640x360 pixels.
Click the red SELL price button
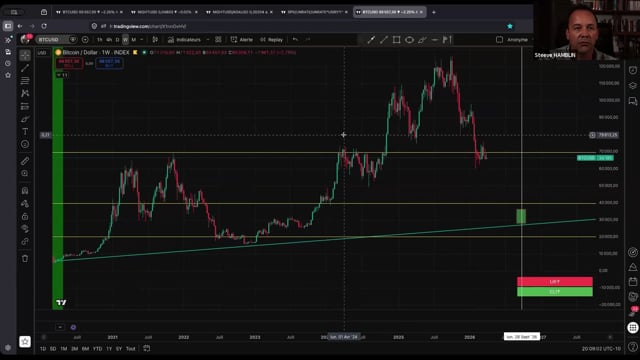tap(69, 63)
